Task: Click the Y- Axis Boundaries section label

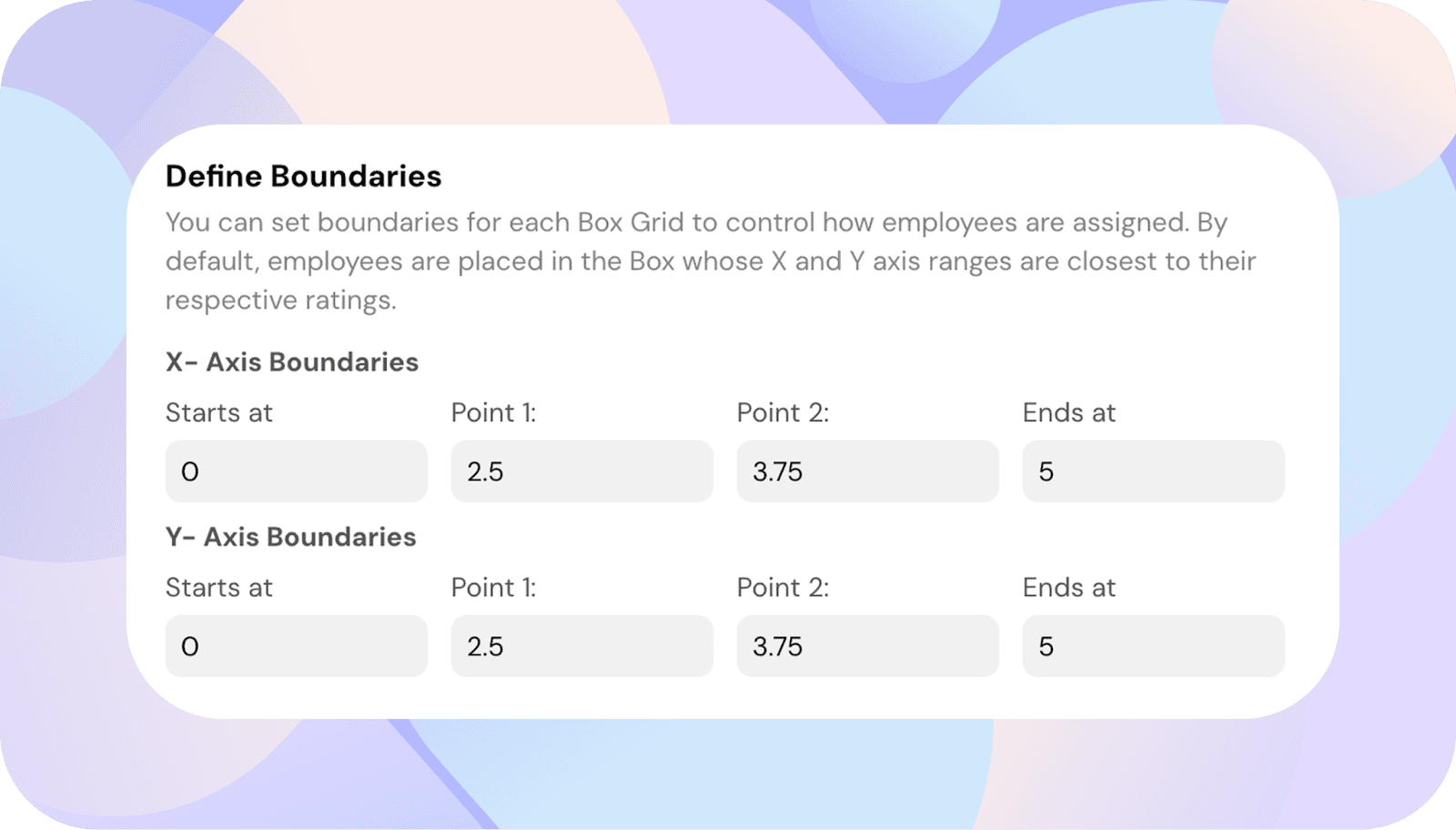Action: (290, 537)
